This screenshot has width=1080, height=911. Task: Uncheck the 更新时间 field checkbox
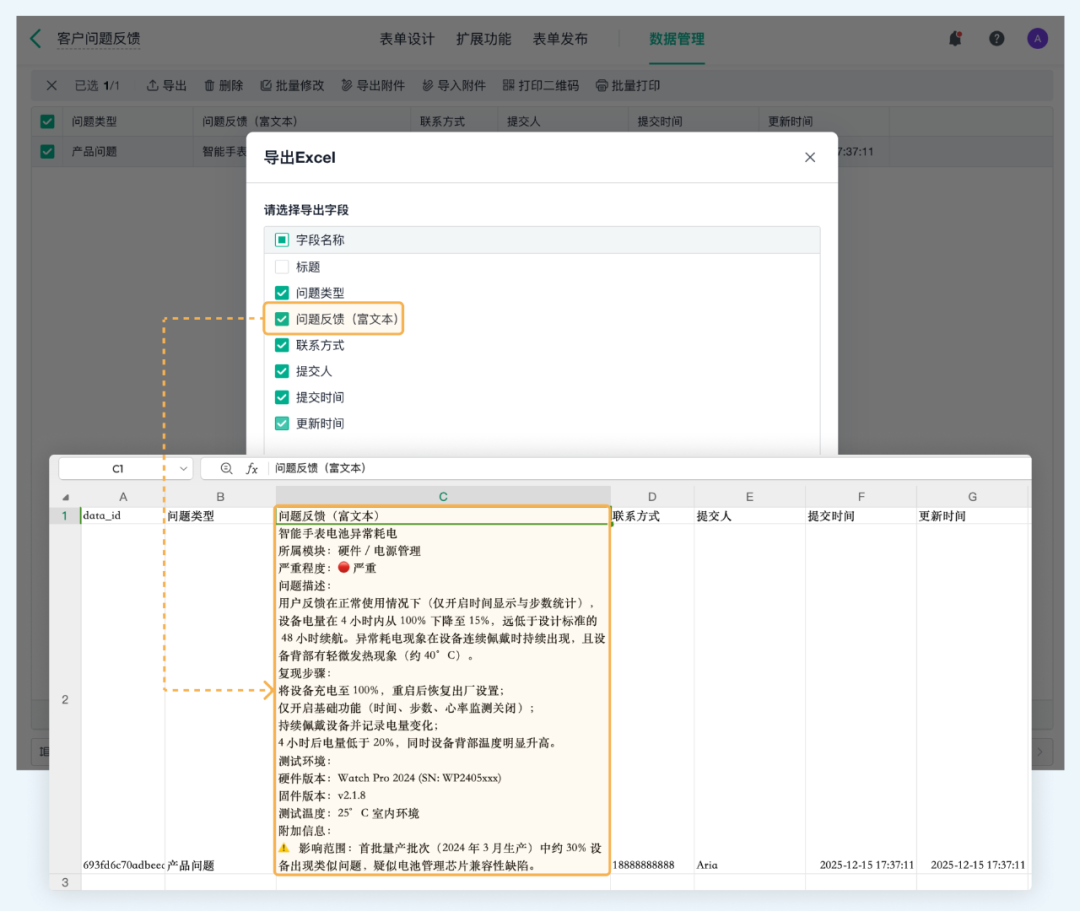[282, 423]
